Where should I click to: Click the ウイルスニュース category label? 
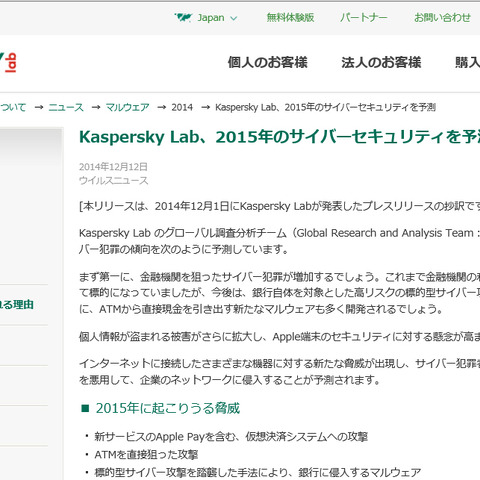pyautogui.click(x=113, y=181)
